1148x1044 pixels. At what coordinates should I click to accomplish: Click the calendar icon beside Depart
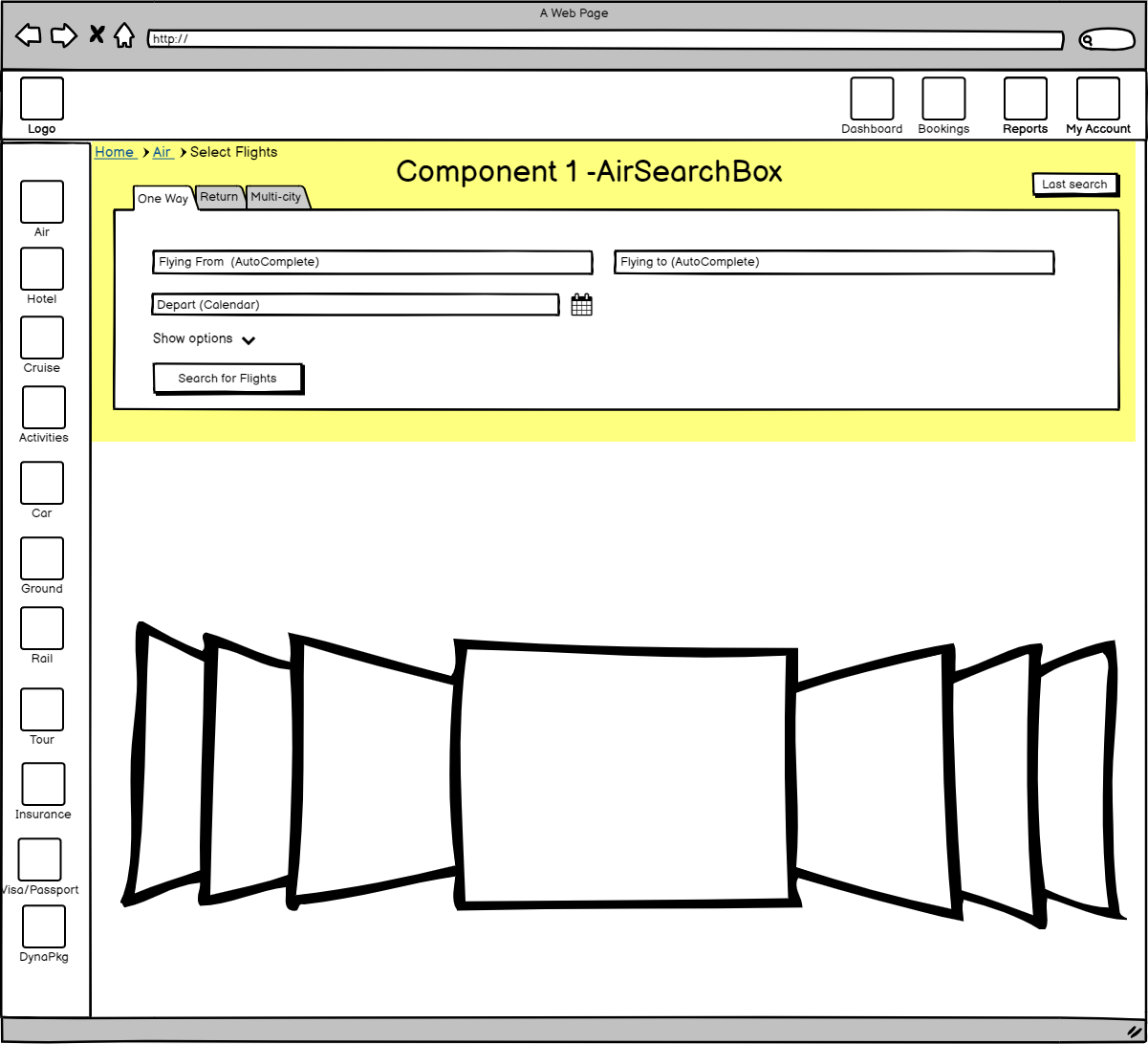[x=581, y=305]
